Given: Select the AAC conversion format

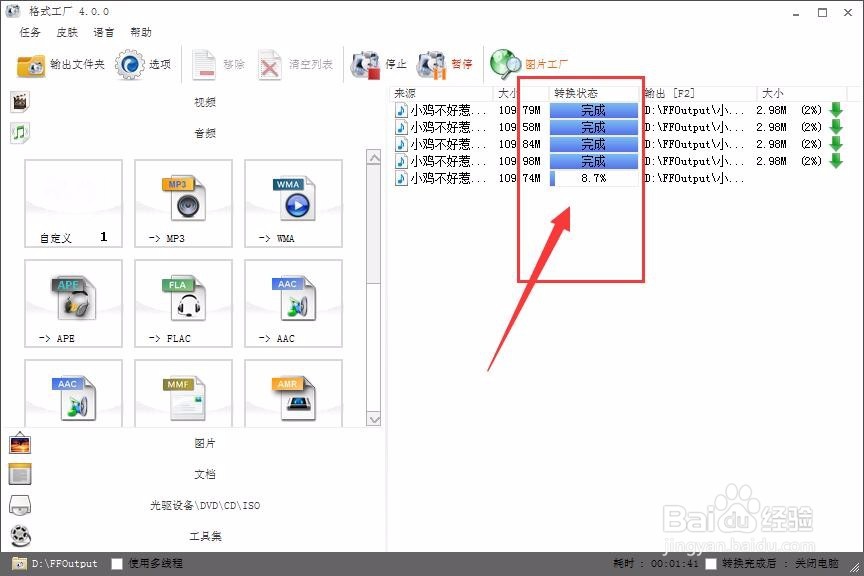Looking at the screenshot, I should [293, 303].
